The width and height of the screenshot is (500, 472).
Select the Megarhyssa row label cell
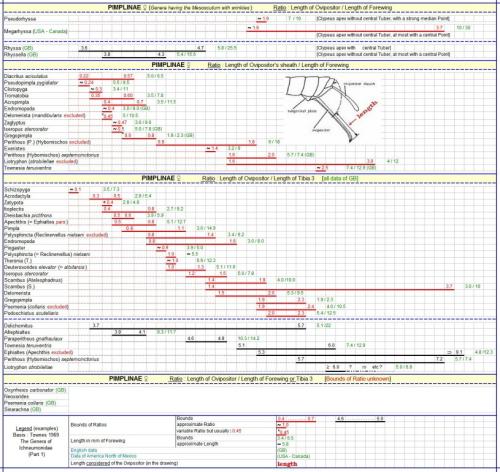pos(36,31)
